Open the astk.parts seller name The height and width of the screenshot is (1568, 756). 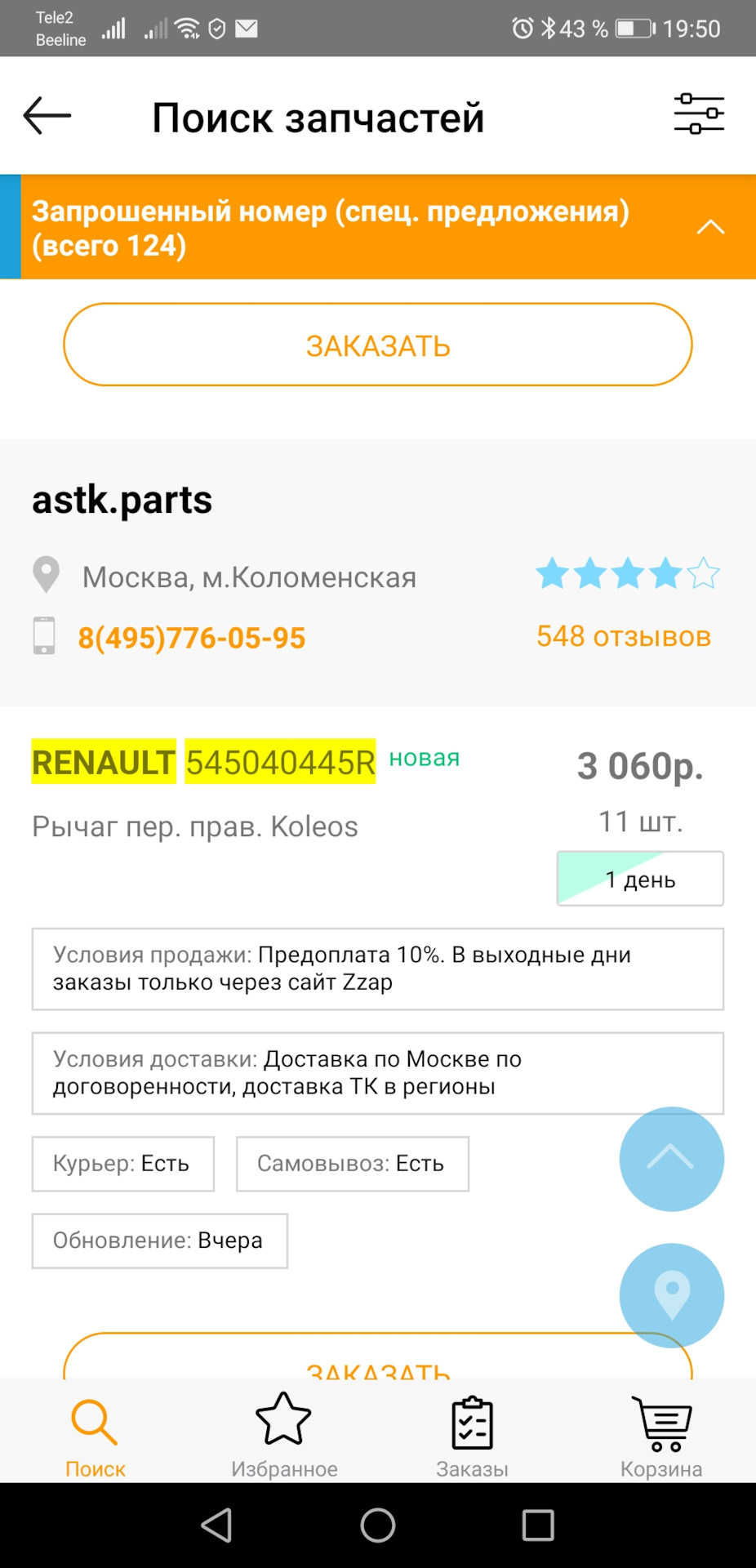point(122,500)
